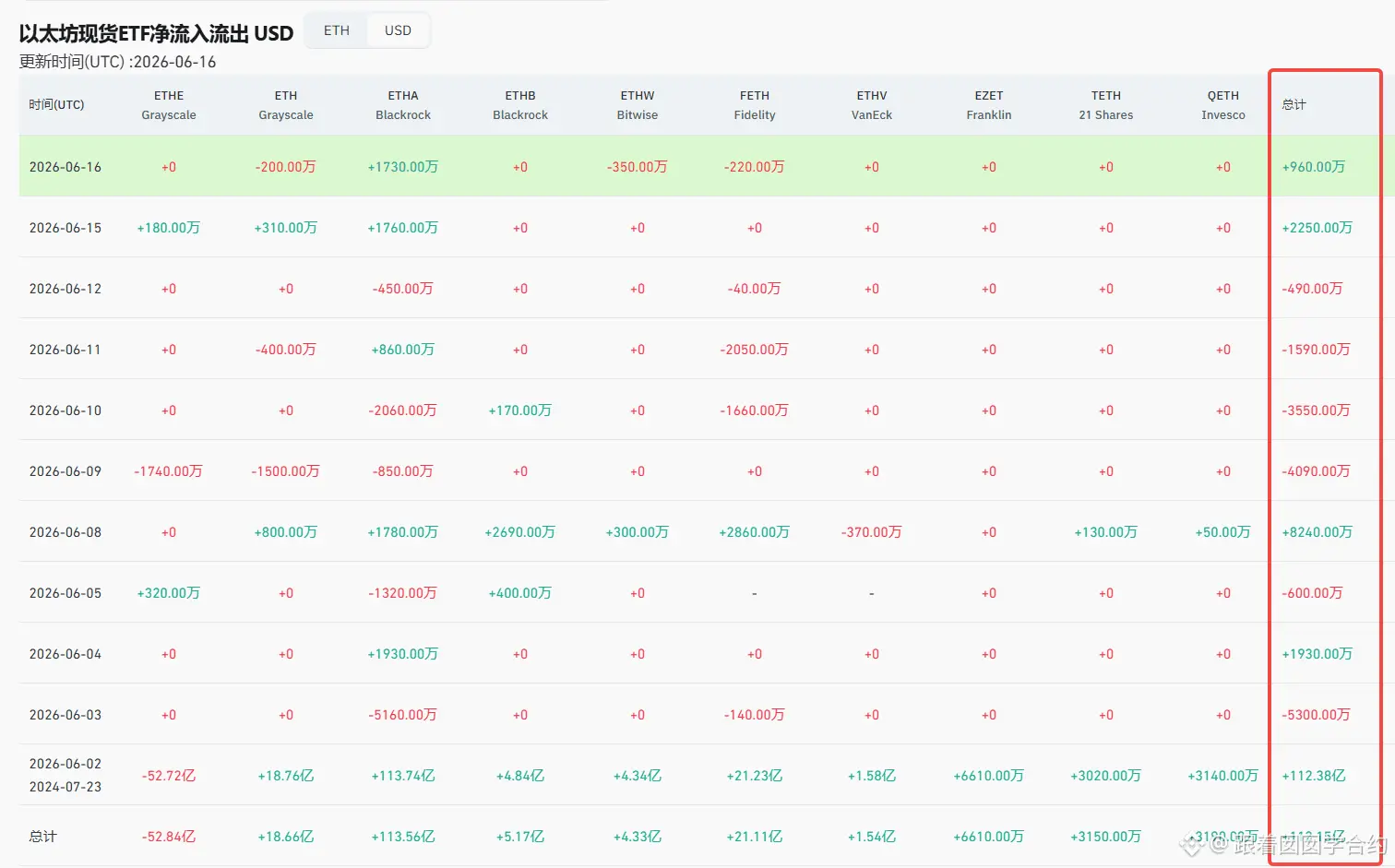Select the QETH Invesco column header

(1223, 105)
